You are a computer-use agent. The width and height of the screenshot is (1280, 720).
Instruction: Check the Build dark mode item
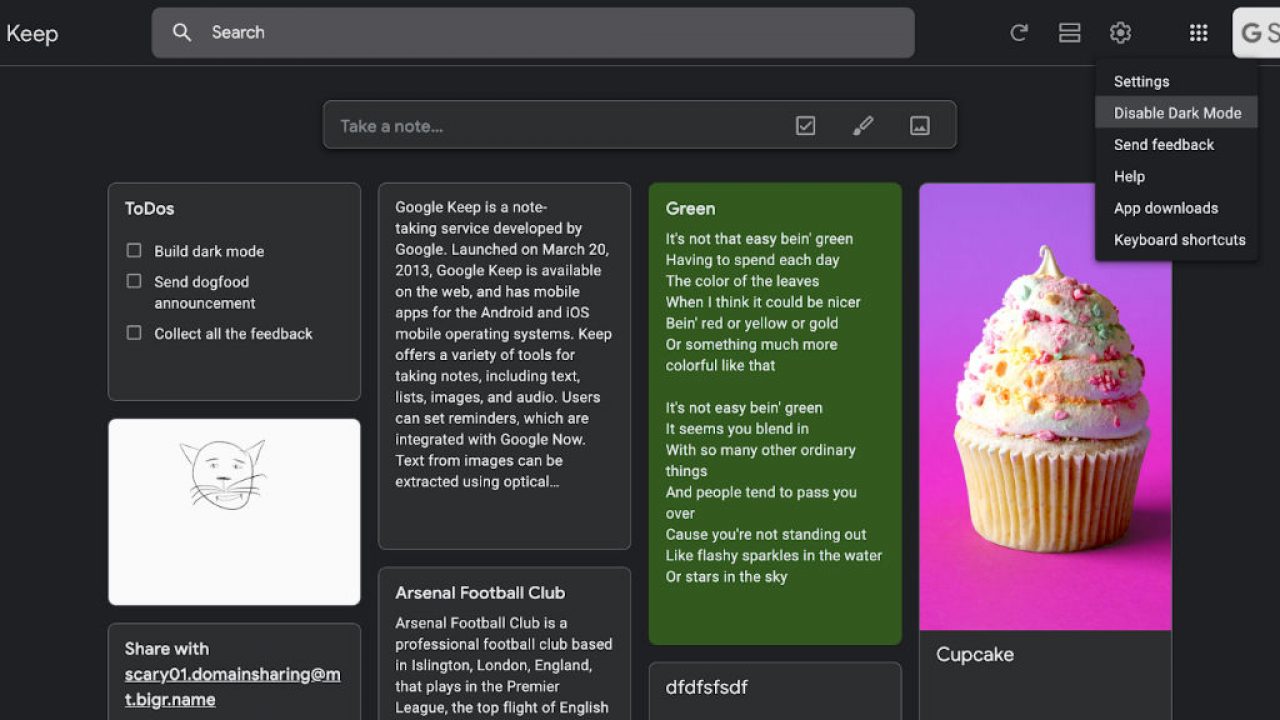134,250
